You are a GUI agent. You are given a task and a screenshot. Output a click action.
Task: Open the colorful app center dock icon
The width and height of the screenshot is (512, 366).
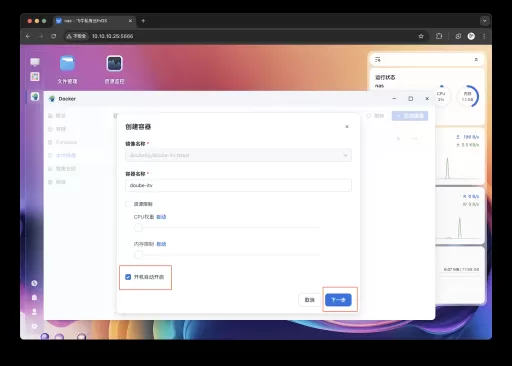(x=35, y=77)
